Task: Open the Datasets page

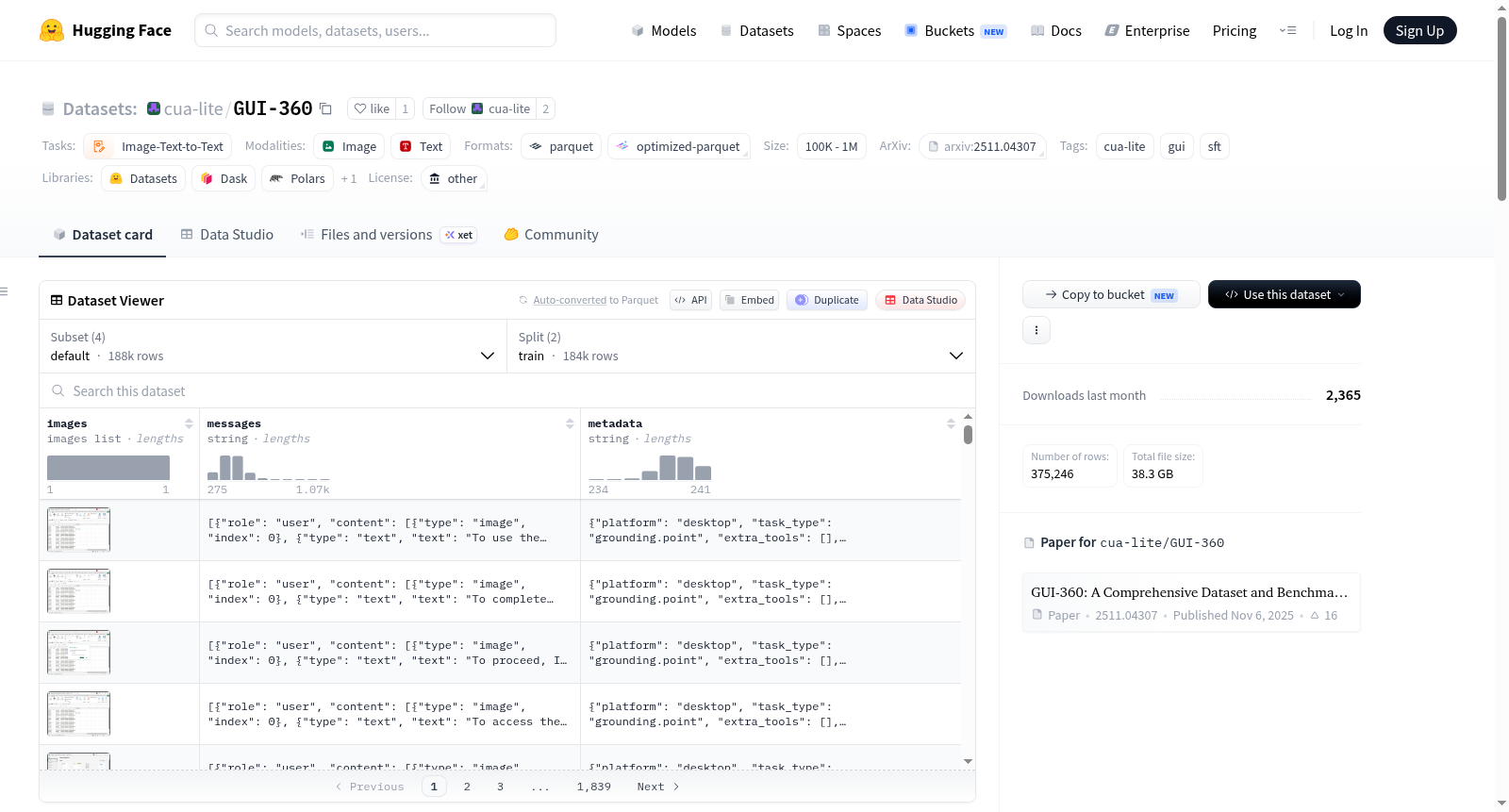Action: click(x=756, y=30)
